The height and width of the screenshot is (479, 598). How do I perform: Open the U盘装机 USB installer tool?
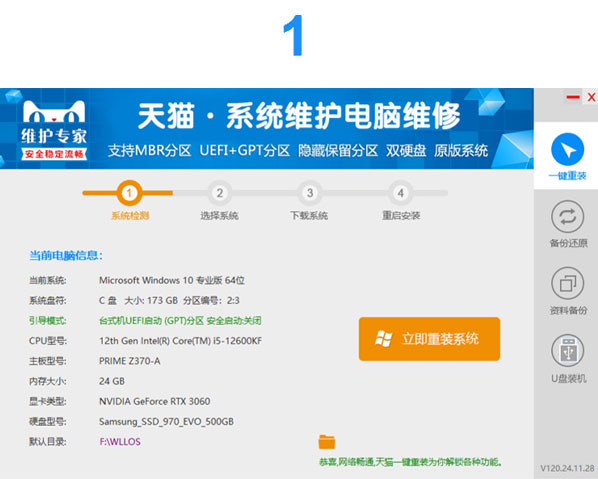pyautogui.click(x=568, y=358)
